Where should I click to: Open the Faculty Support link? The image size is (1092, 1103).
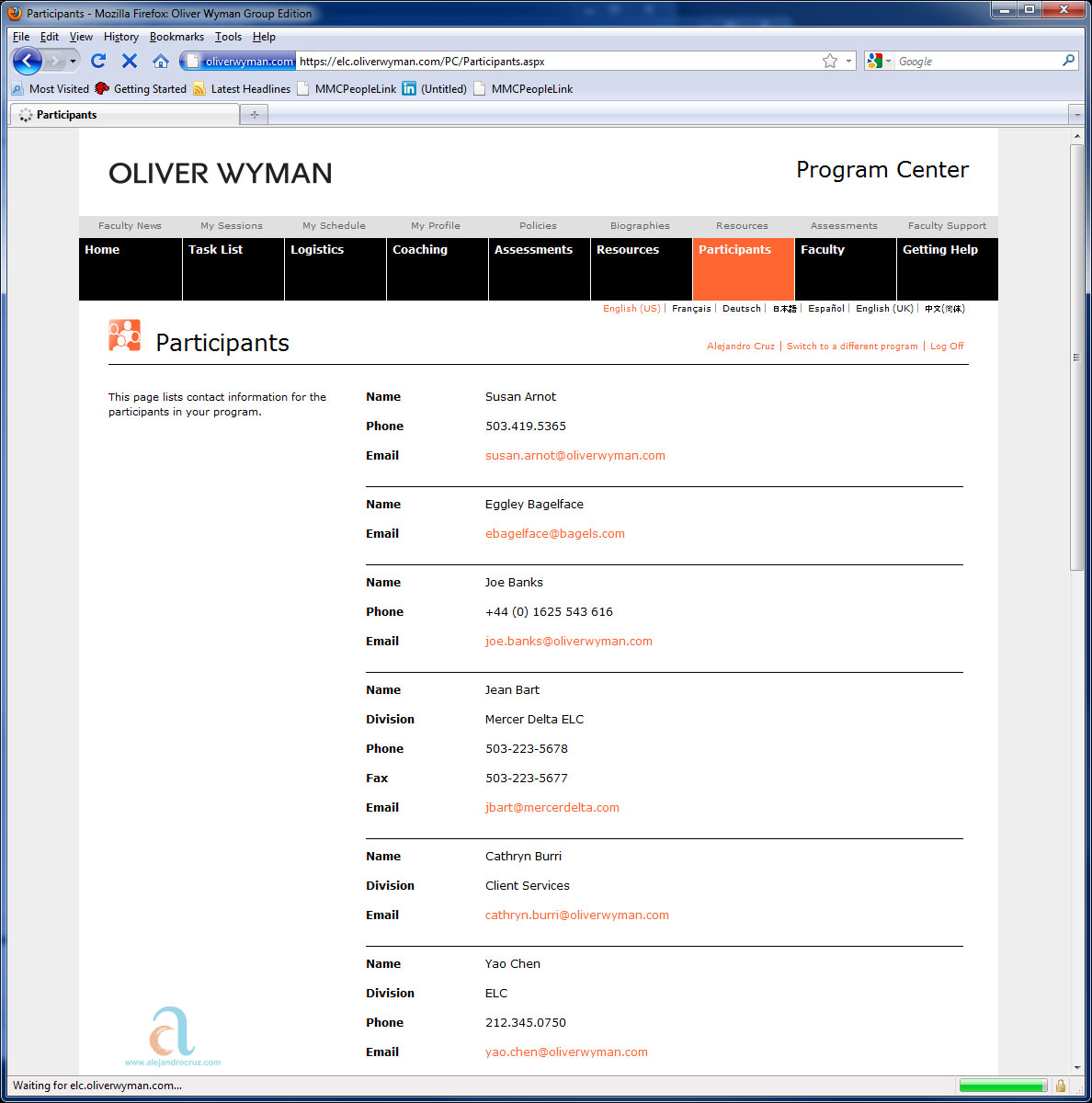947,226
